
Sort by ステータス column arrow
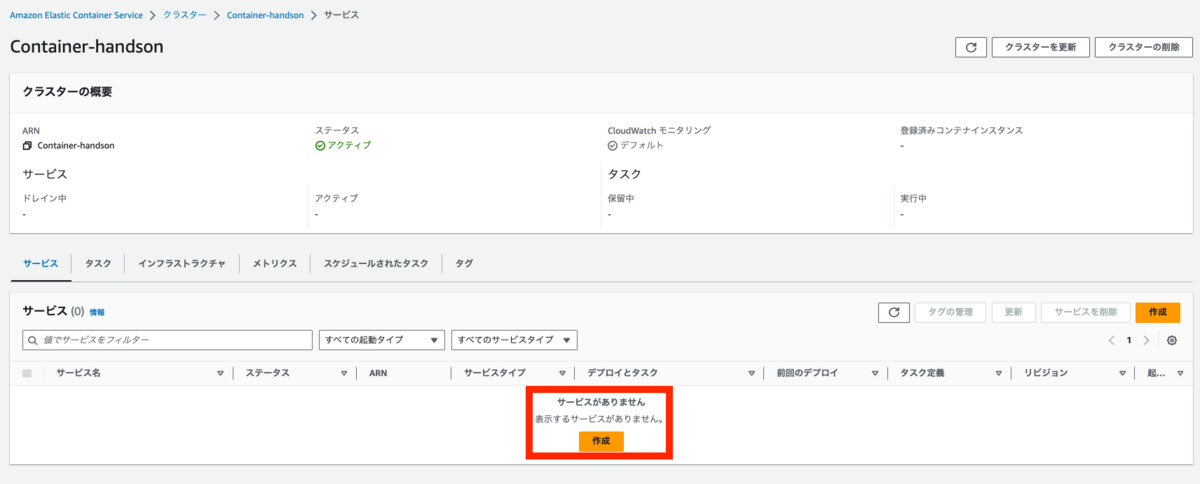(x=343, y=373)
